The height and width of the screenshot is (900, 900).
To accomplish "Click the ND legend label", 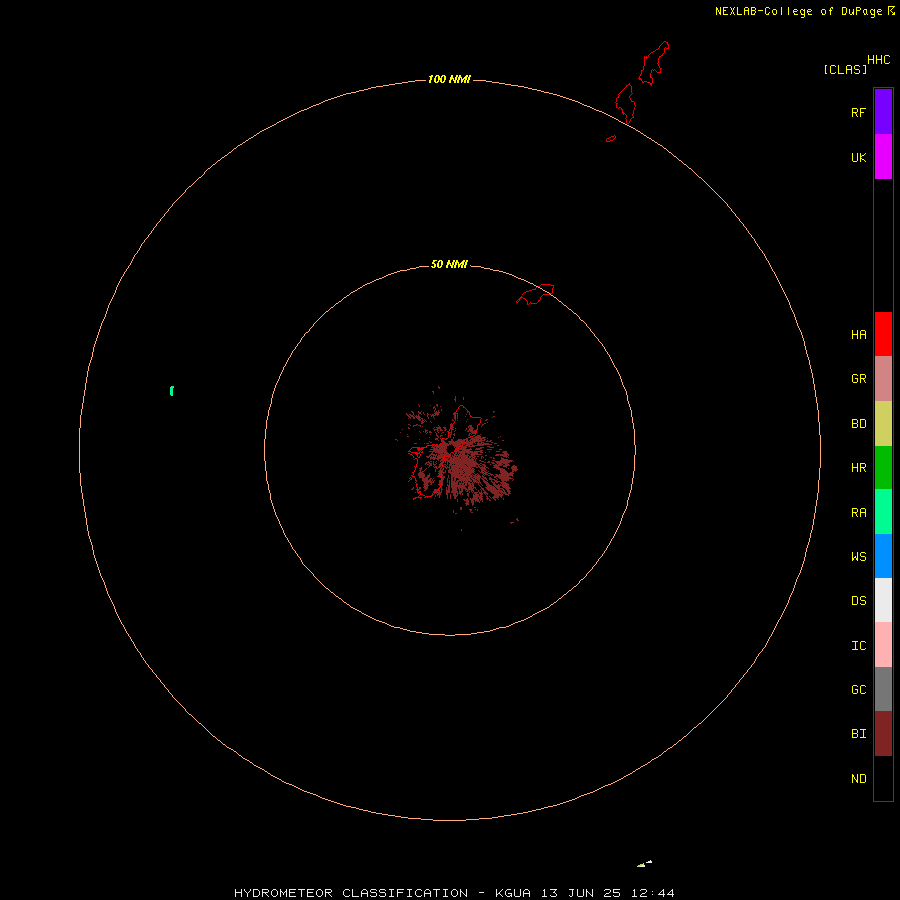I will pyautogui.click(x=858, y=779).
